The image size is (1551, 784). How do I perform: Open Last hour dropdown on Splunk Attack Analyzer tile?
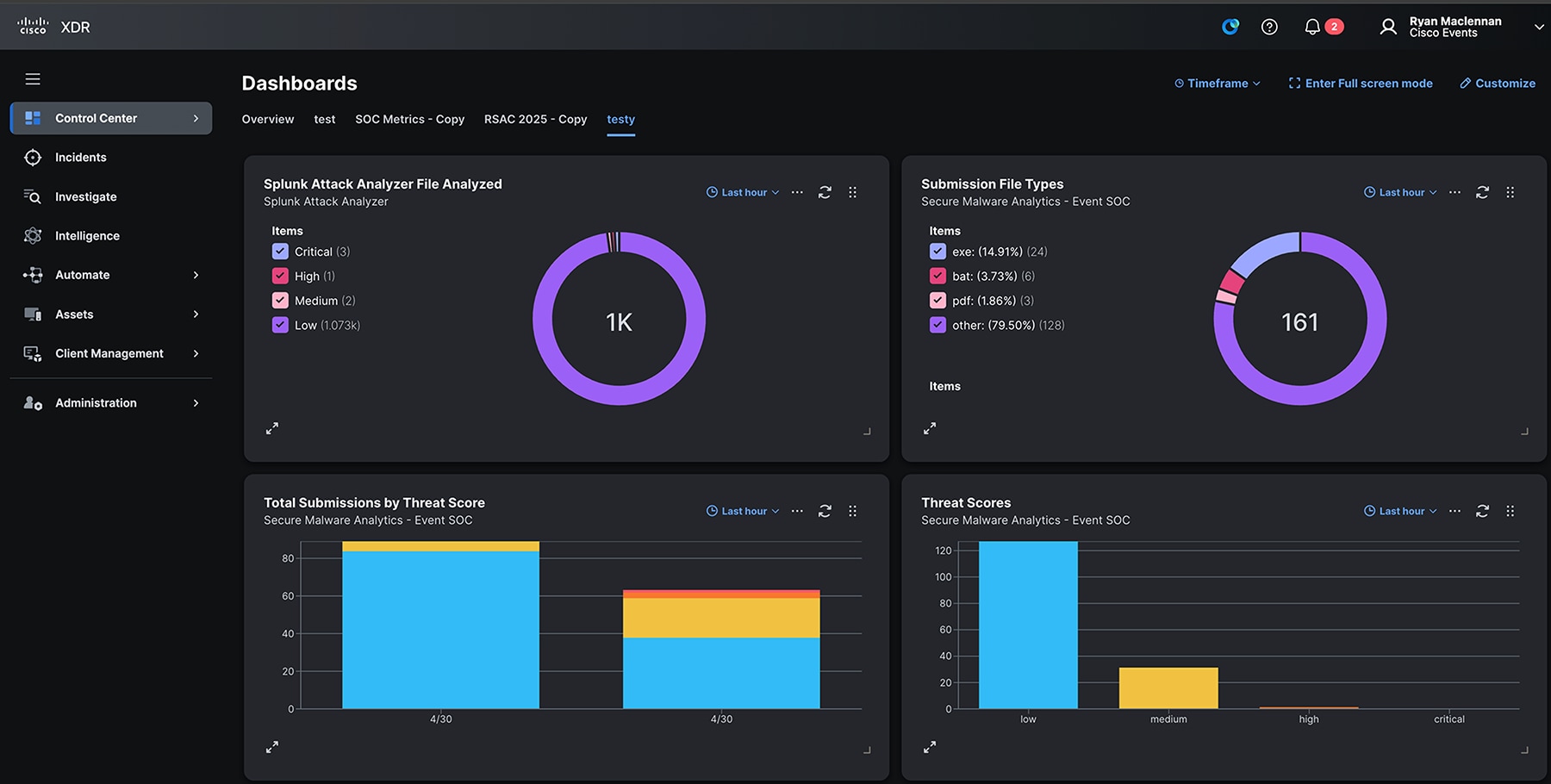743,192
